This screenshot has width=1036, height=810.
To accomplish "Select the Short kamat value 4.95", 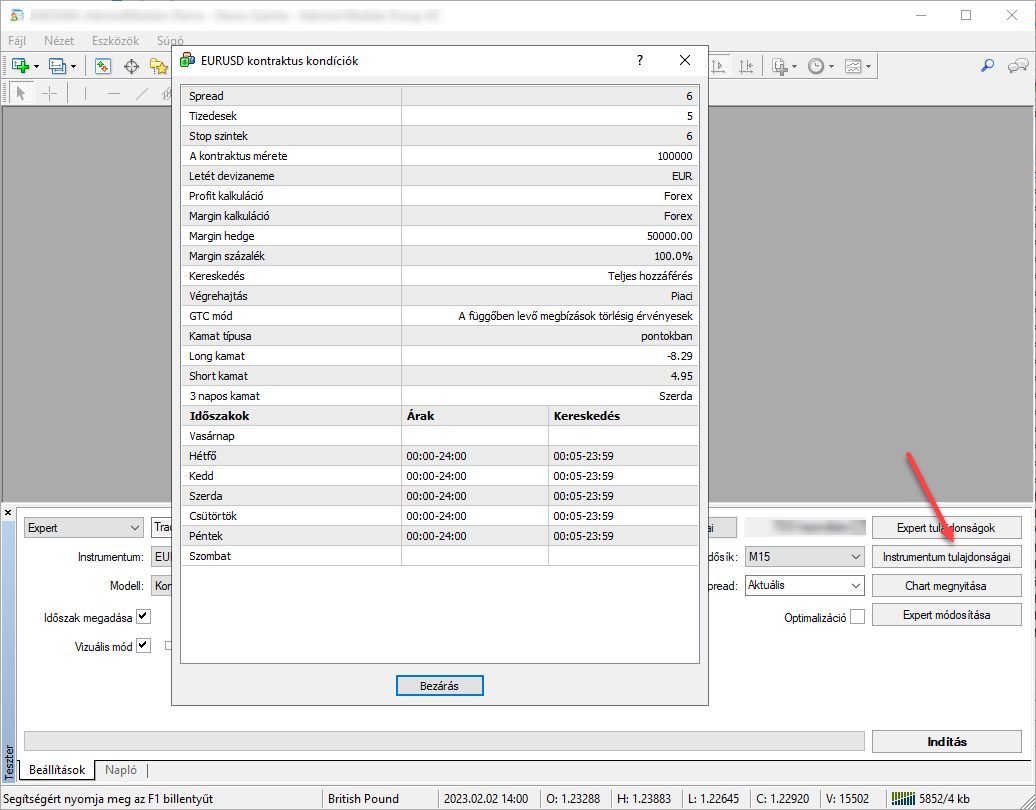I will click(x=681, y=376).
